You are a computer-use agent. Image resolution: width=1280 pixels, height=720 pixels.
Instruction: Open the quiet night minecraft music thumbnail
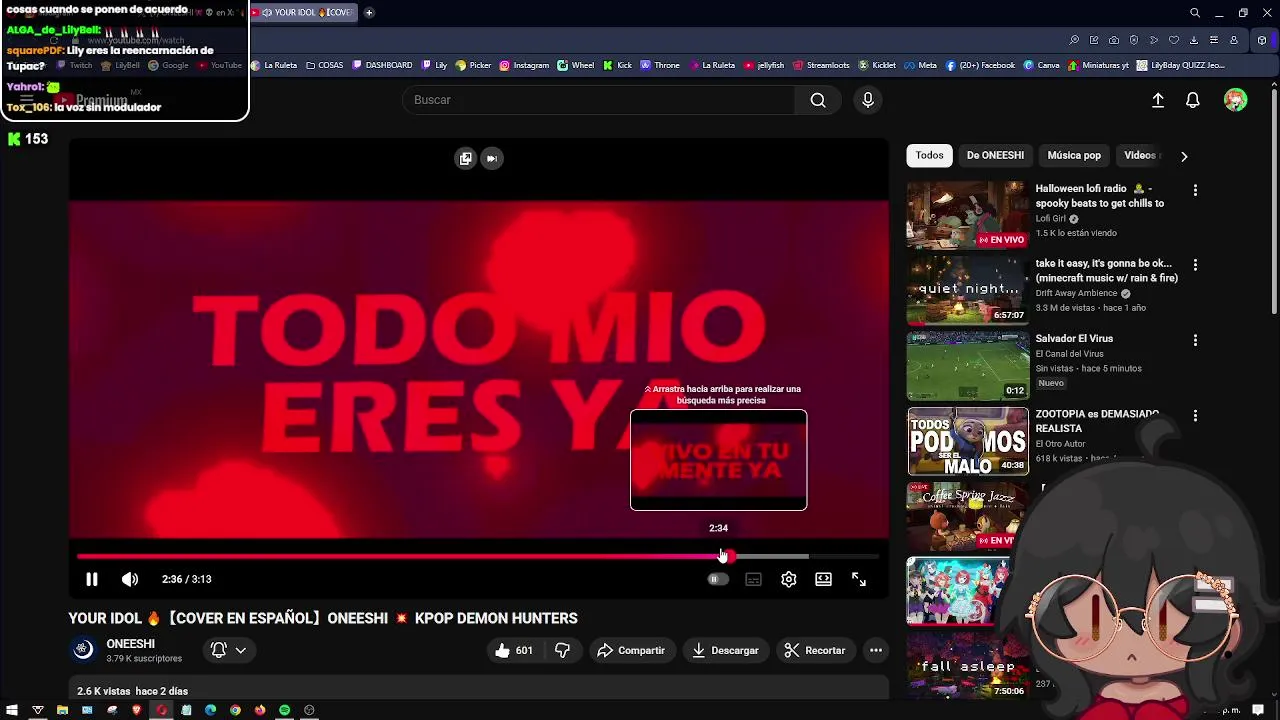[967, 290]
